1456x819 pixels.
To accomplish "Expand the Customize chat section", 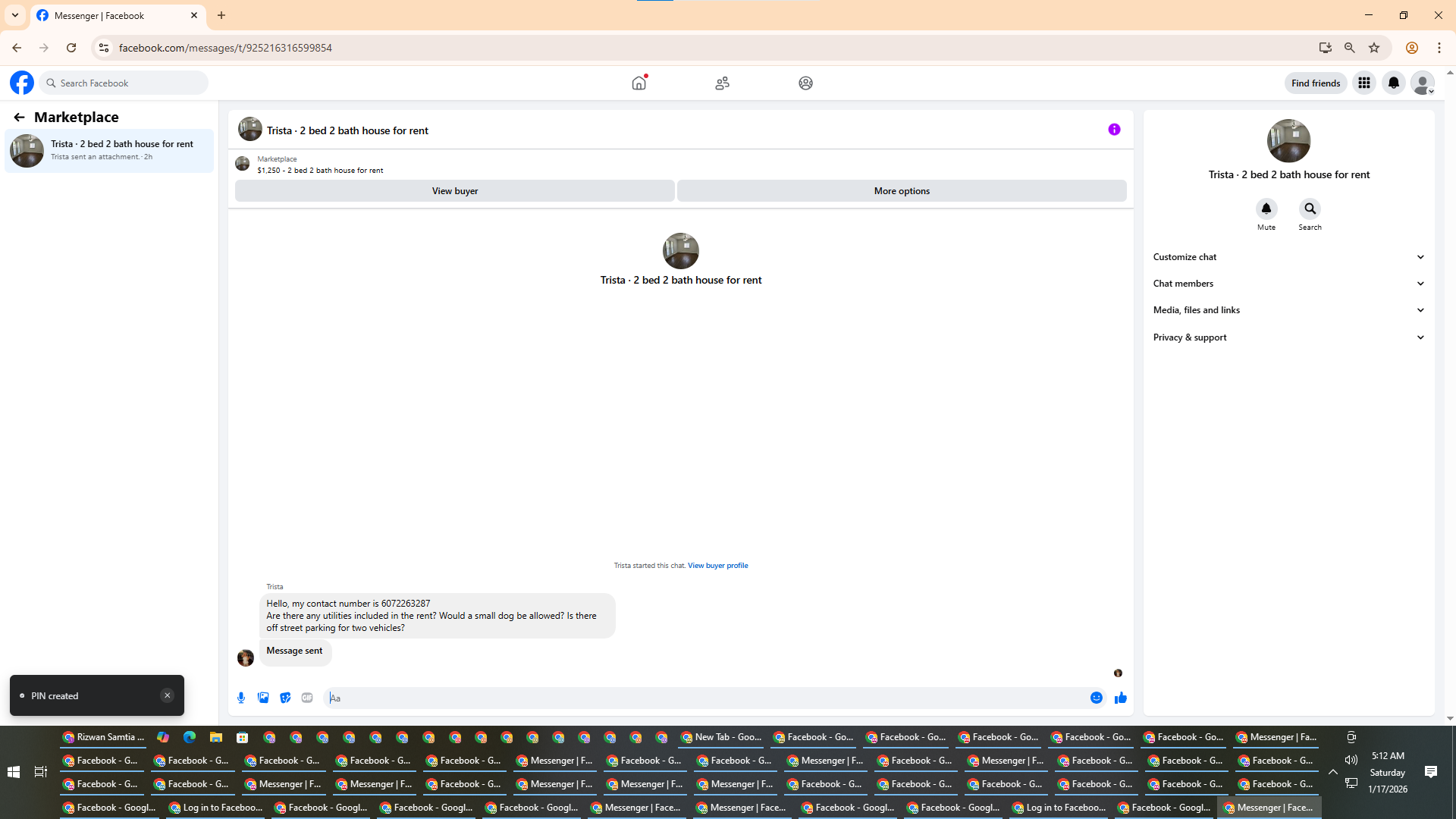I will point(1288,257).
